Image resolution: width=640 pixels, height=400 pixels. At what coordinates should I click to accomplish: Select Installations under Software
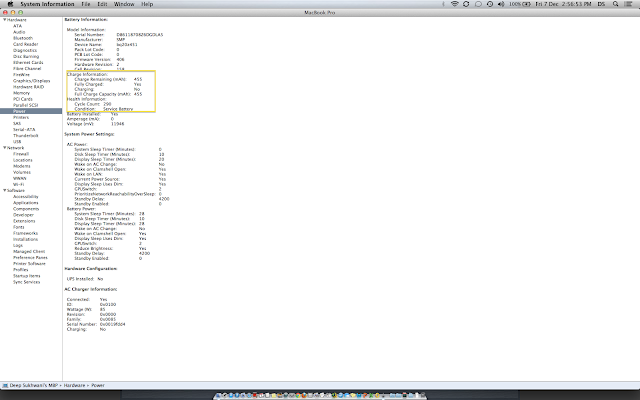(x=25, y=239)
